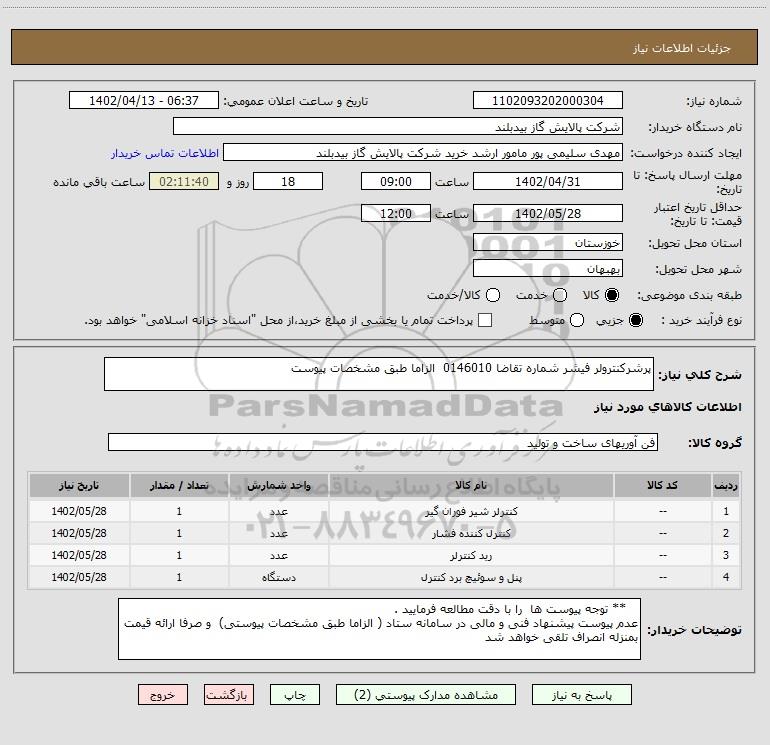
Task: Click the کد کالا column header
Action: coord(662,485)
